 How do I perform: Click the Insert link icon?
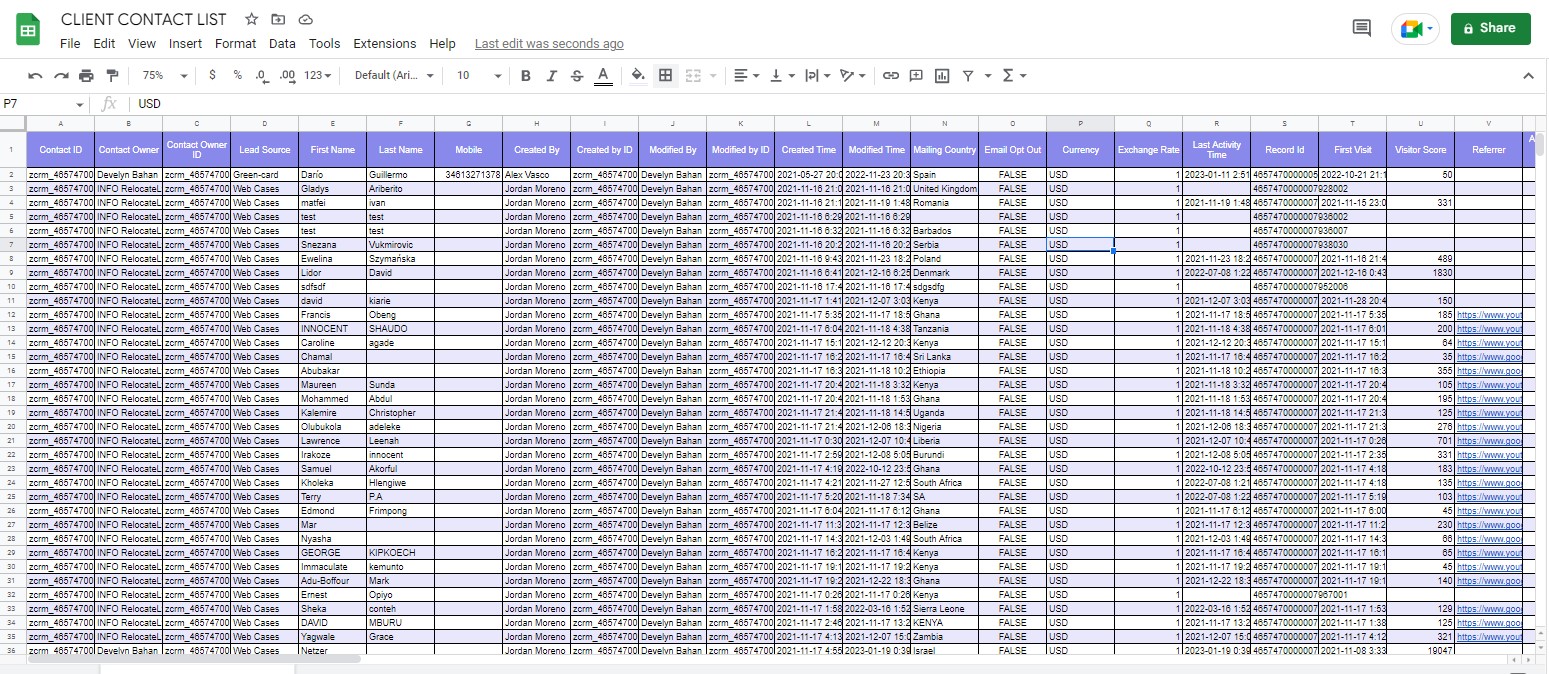click(890, 76)
